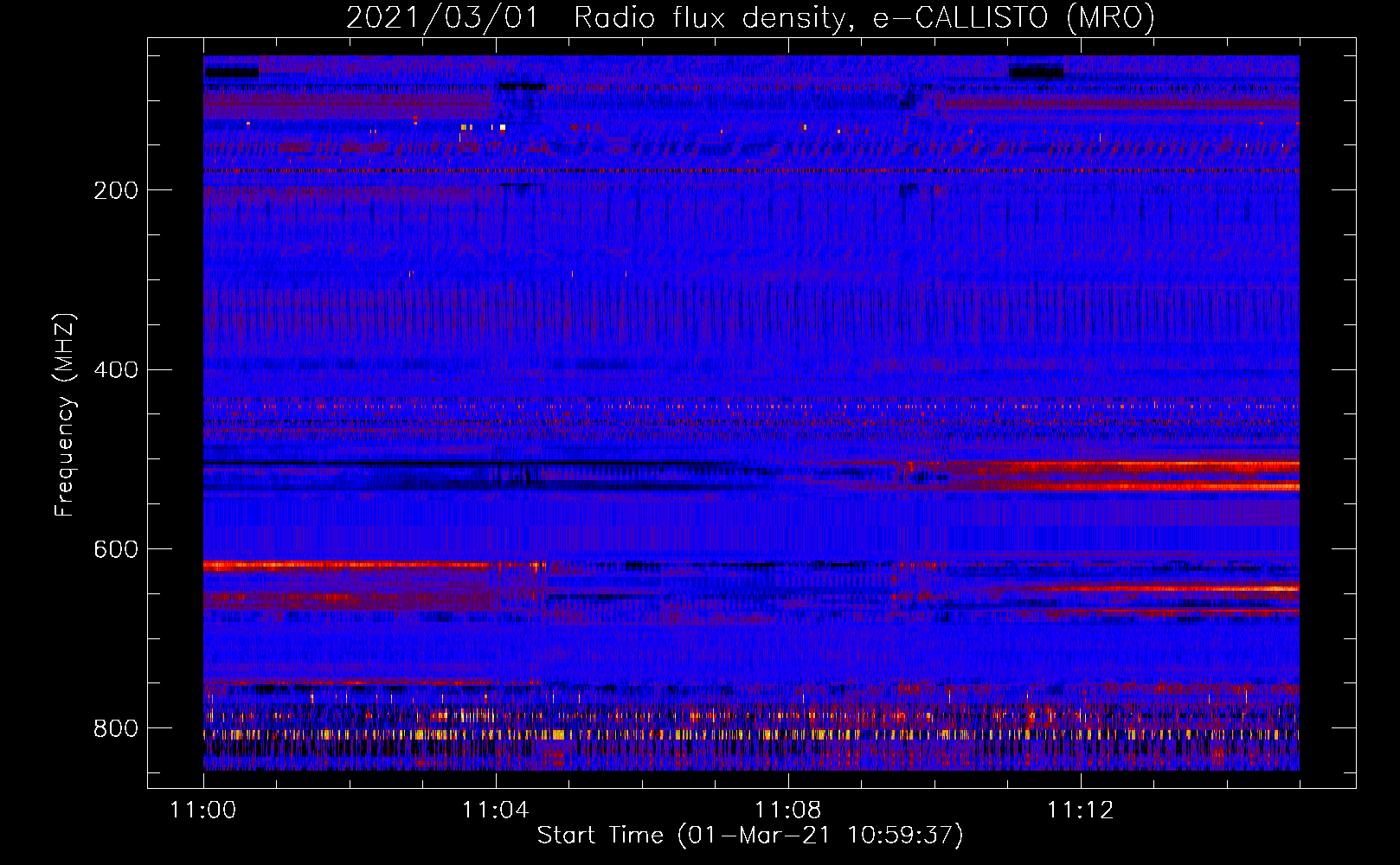The width and height of the screenshot is (1400, 865).
Task: Click the 800 frequency axis label
Action: tap(116, 728)
